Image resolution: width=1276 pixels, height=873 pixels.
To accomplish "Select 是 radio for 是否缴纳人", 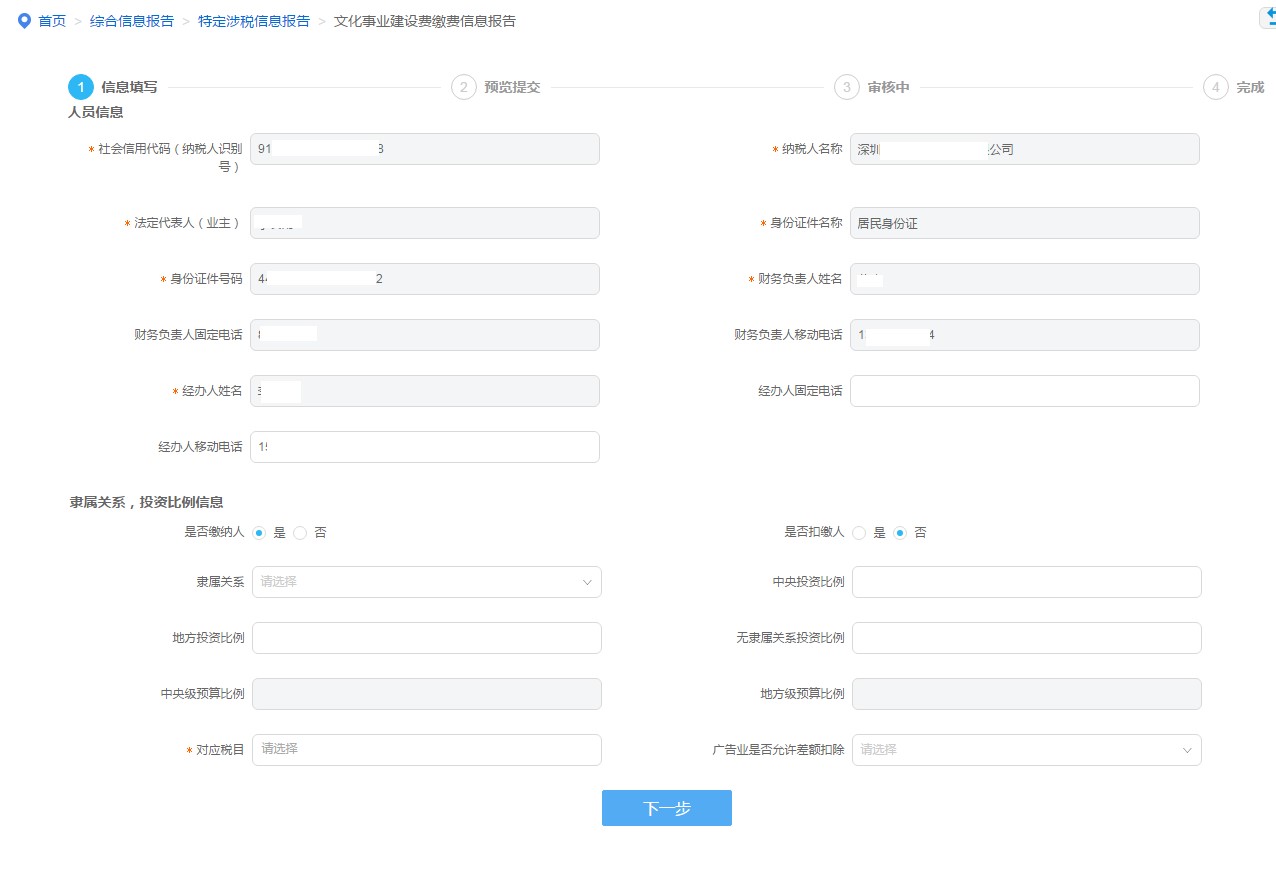I will tap(260, 532).
